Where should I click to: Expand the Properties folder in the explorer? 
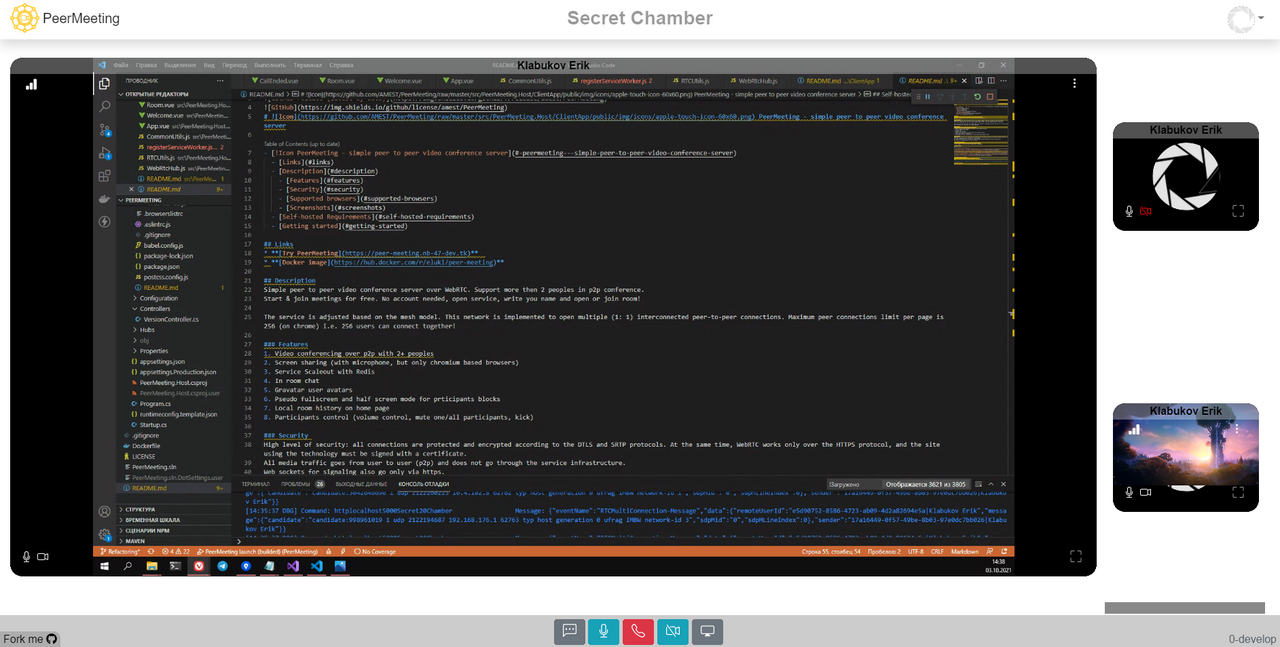tap(153, 351)
